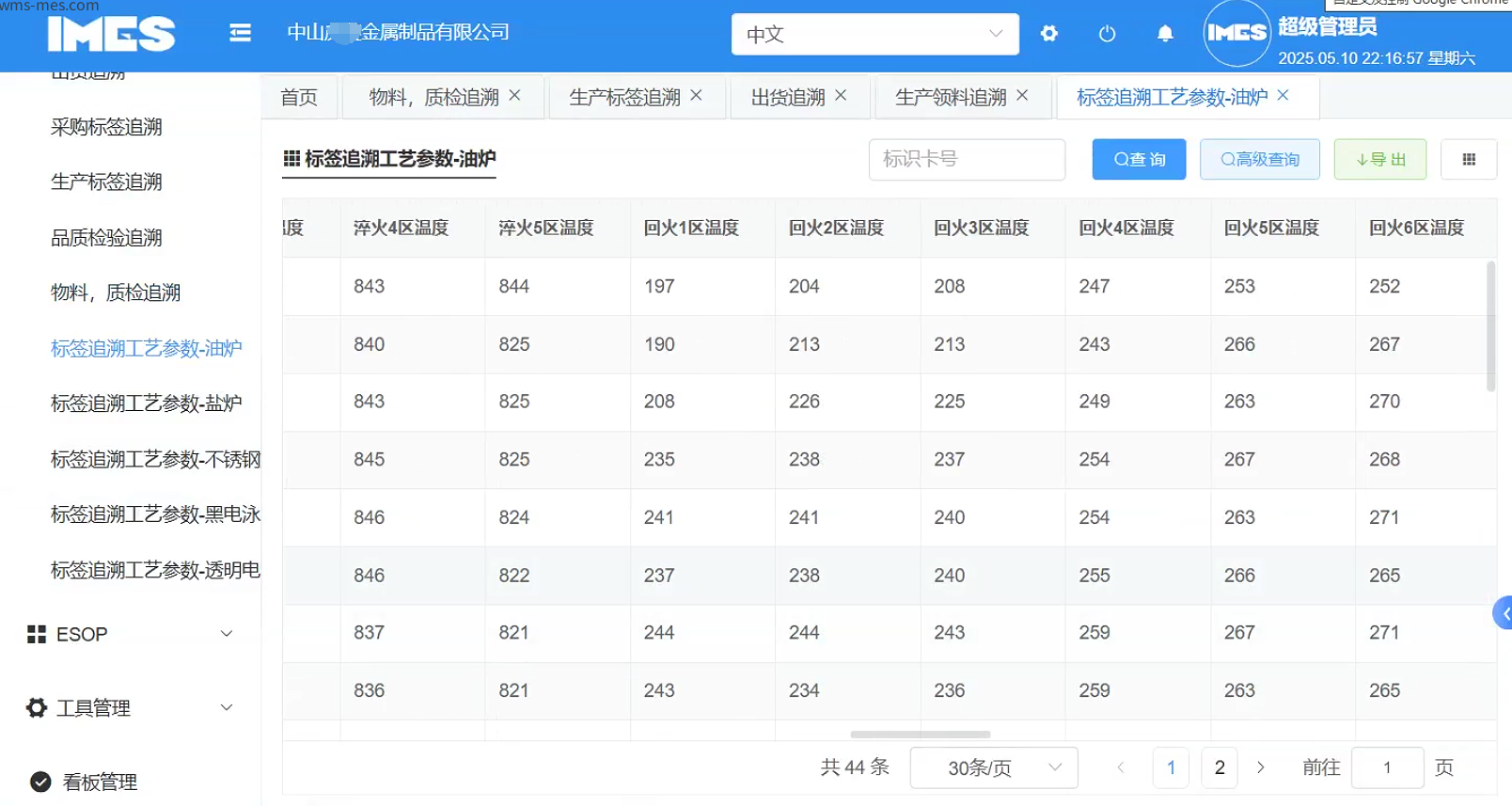Screen dimensions: 1512x806
Task: Open 采购标签追溯 in sidebar
Action: pyautogui.click(x=106, y=127)
